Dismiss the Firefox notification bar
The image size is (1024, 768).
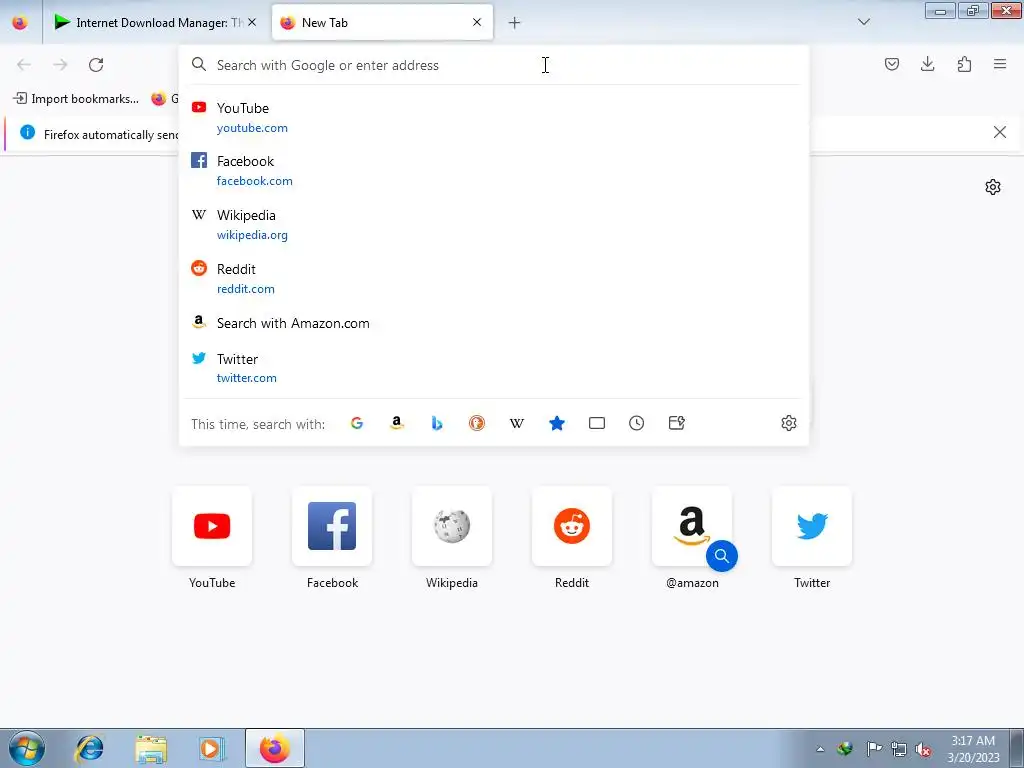point(999,133)
